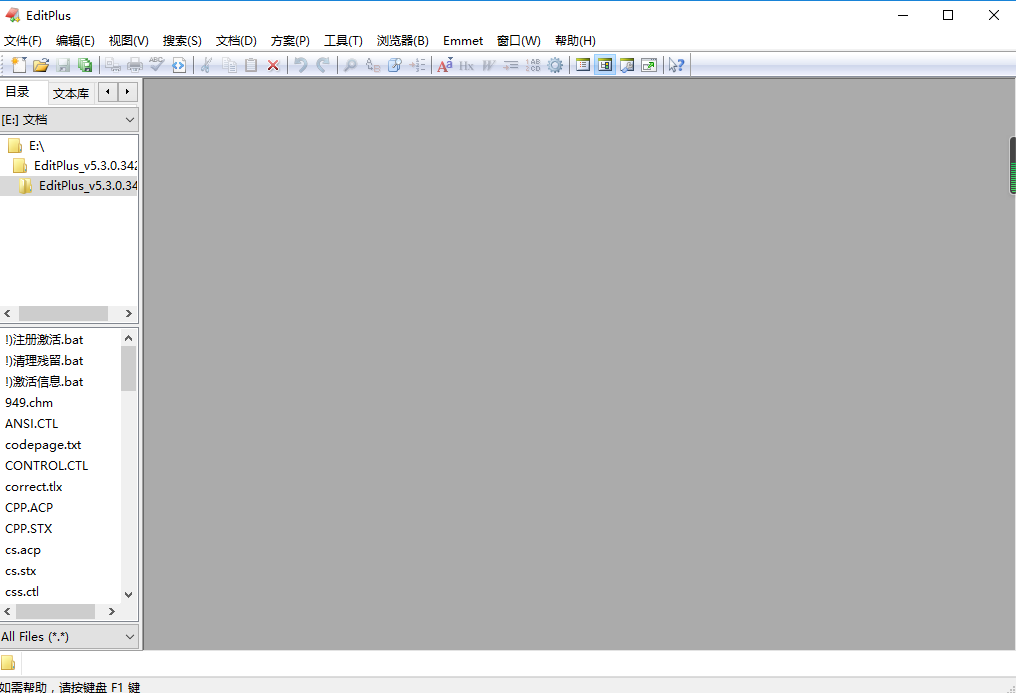This screenshot has height=693, width=1016.
Task: Save all open documents
Action: click(85, 65)
